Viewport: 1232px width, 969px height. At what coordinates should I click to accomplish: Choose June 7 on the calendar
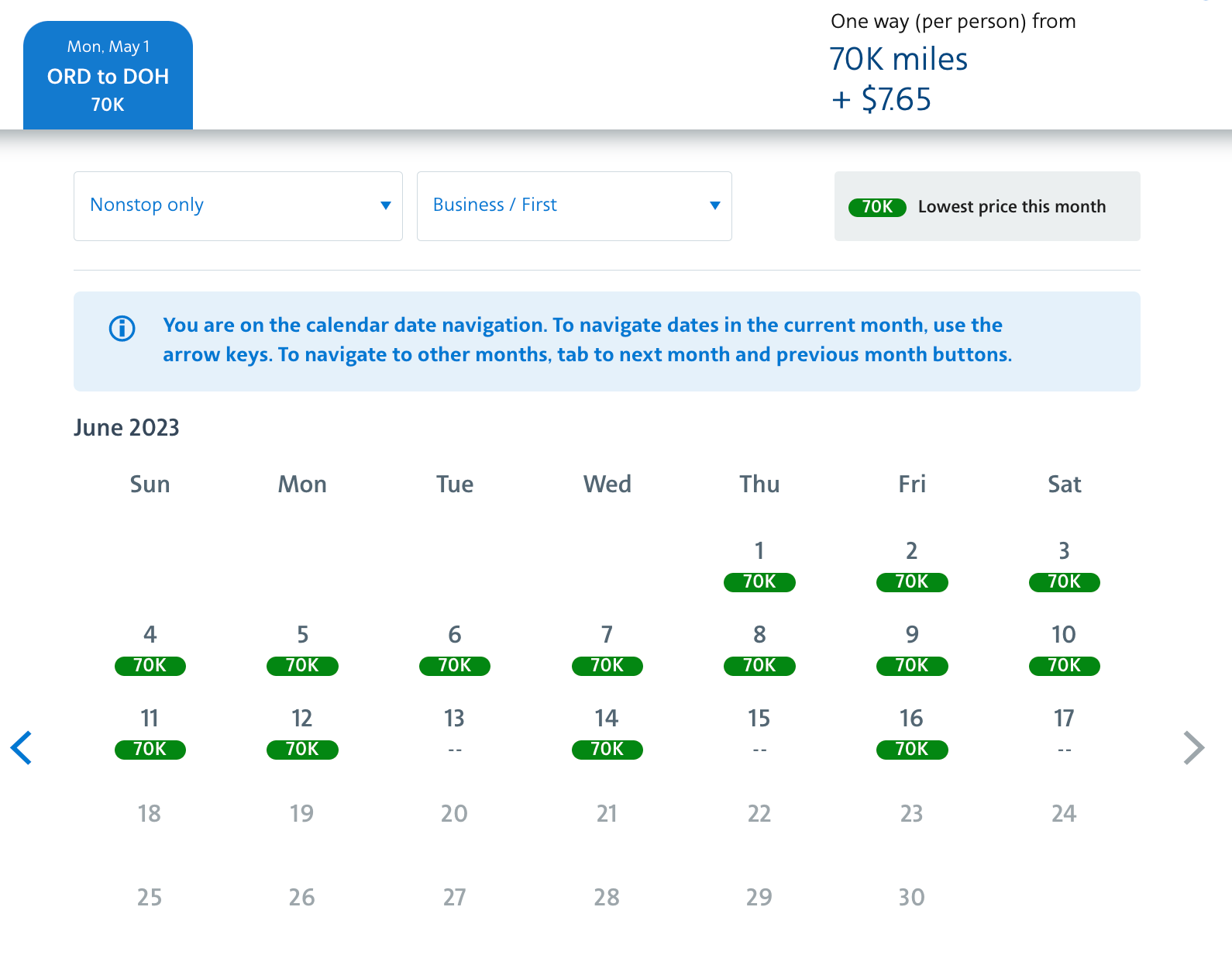(x=607, y=650)
